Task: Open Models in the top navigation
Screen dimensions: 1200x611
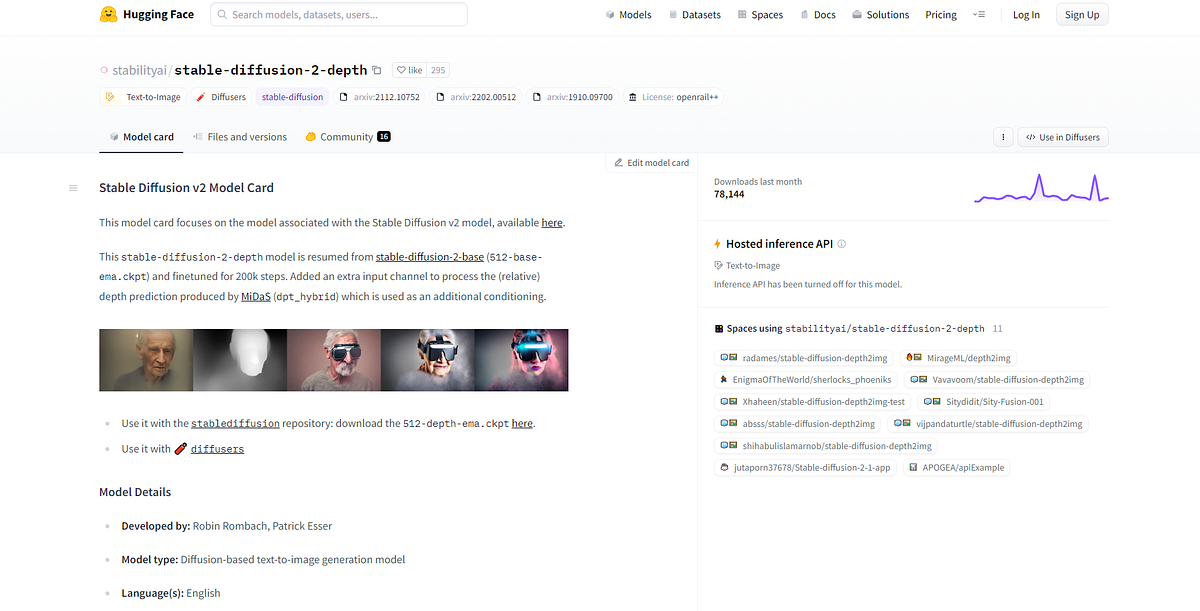Action: [629, 15]
